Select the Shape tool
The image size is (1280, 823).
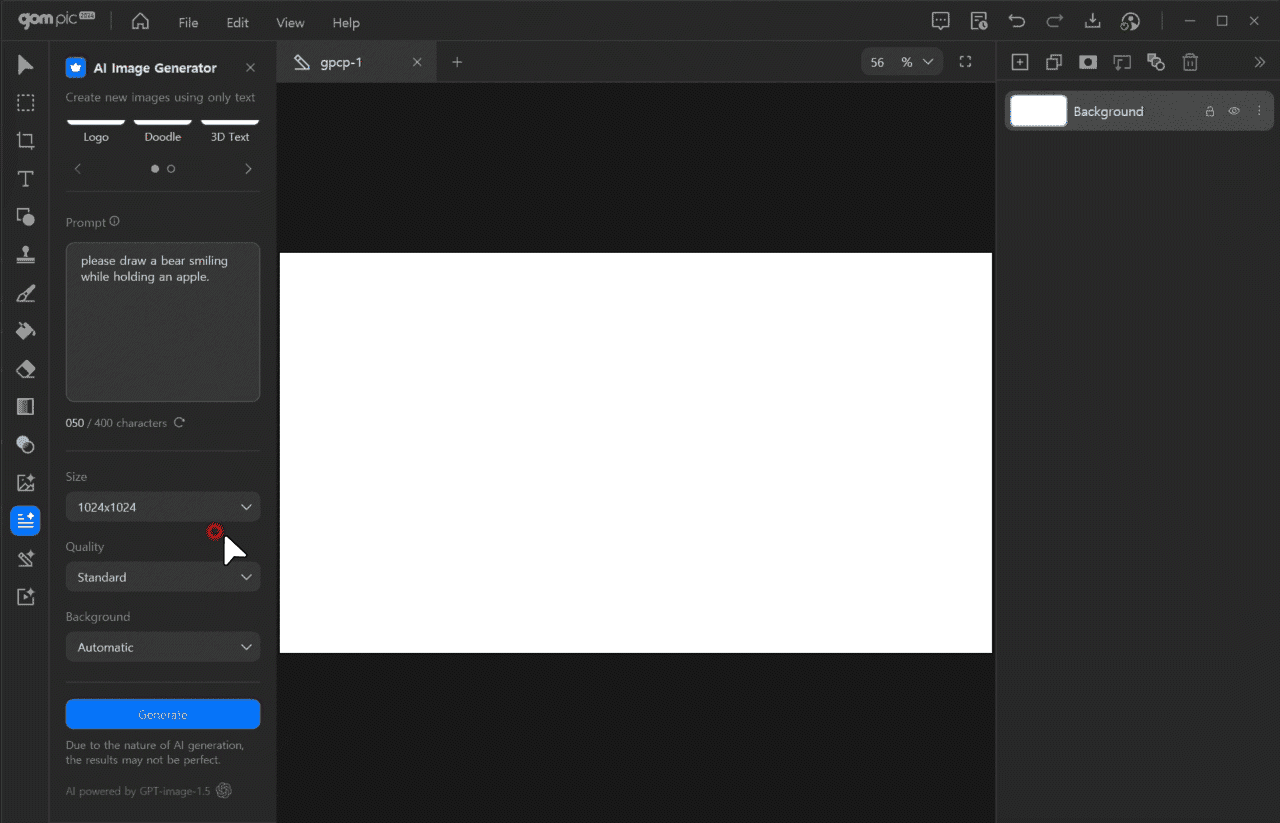pyautogui.click(x=25, y=217)
